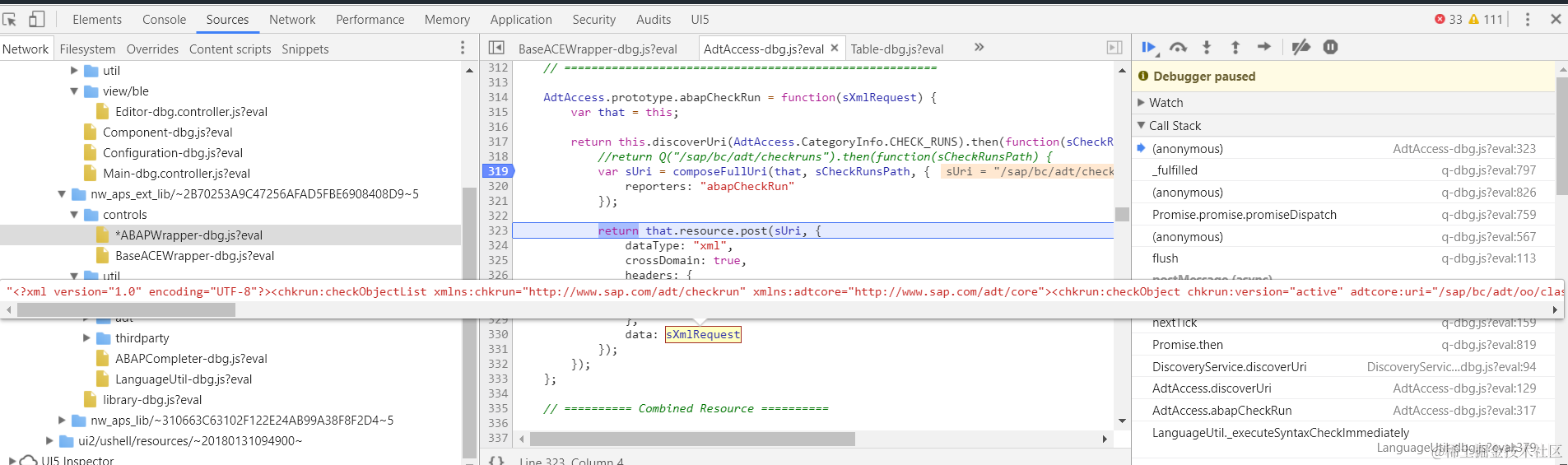
Task: Deactivate breakpoints toggle
Action: click(1301, 48)
